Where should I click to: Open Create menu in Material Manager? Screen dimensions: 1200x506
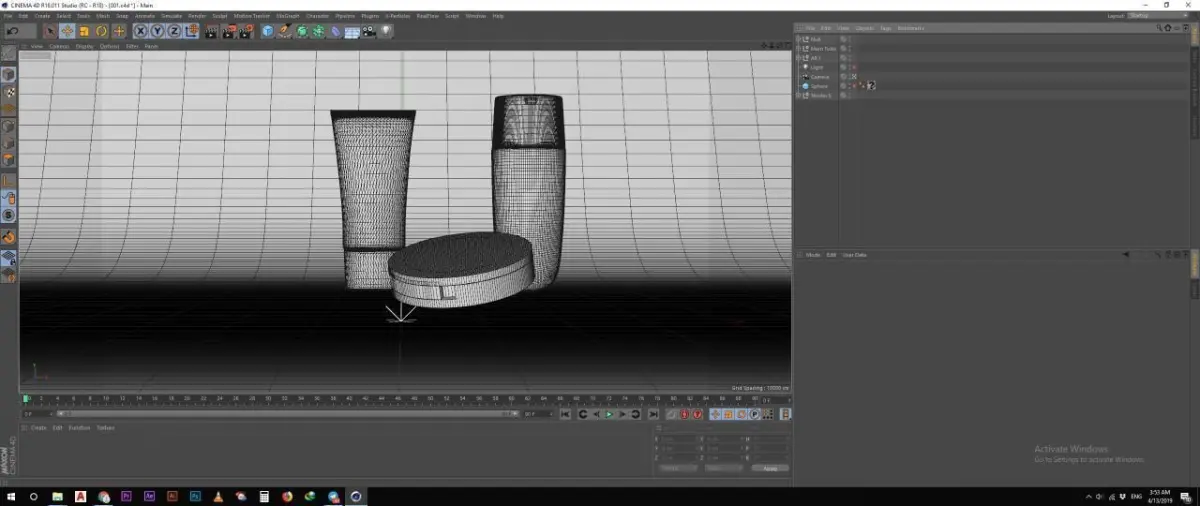(38, 427)
